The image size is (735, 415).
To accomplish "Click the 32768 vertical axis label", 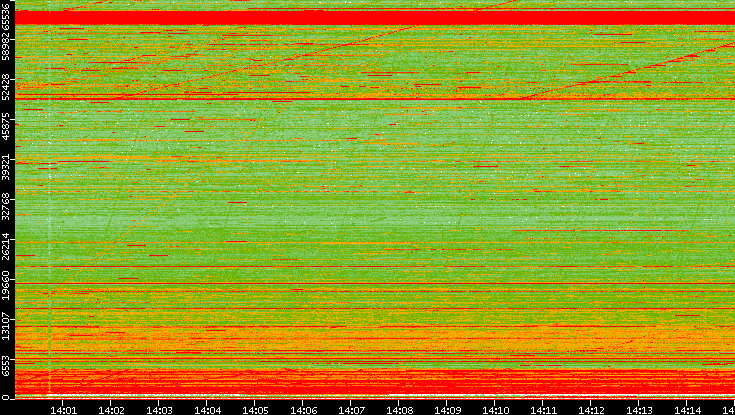I will click(x=5, y=207).
